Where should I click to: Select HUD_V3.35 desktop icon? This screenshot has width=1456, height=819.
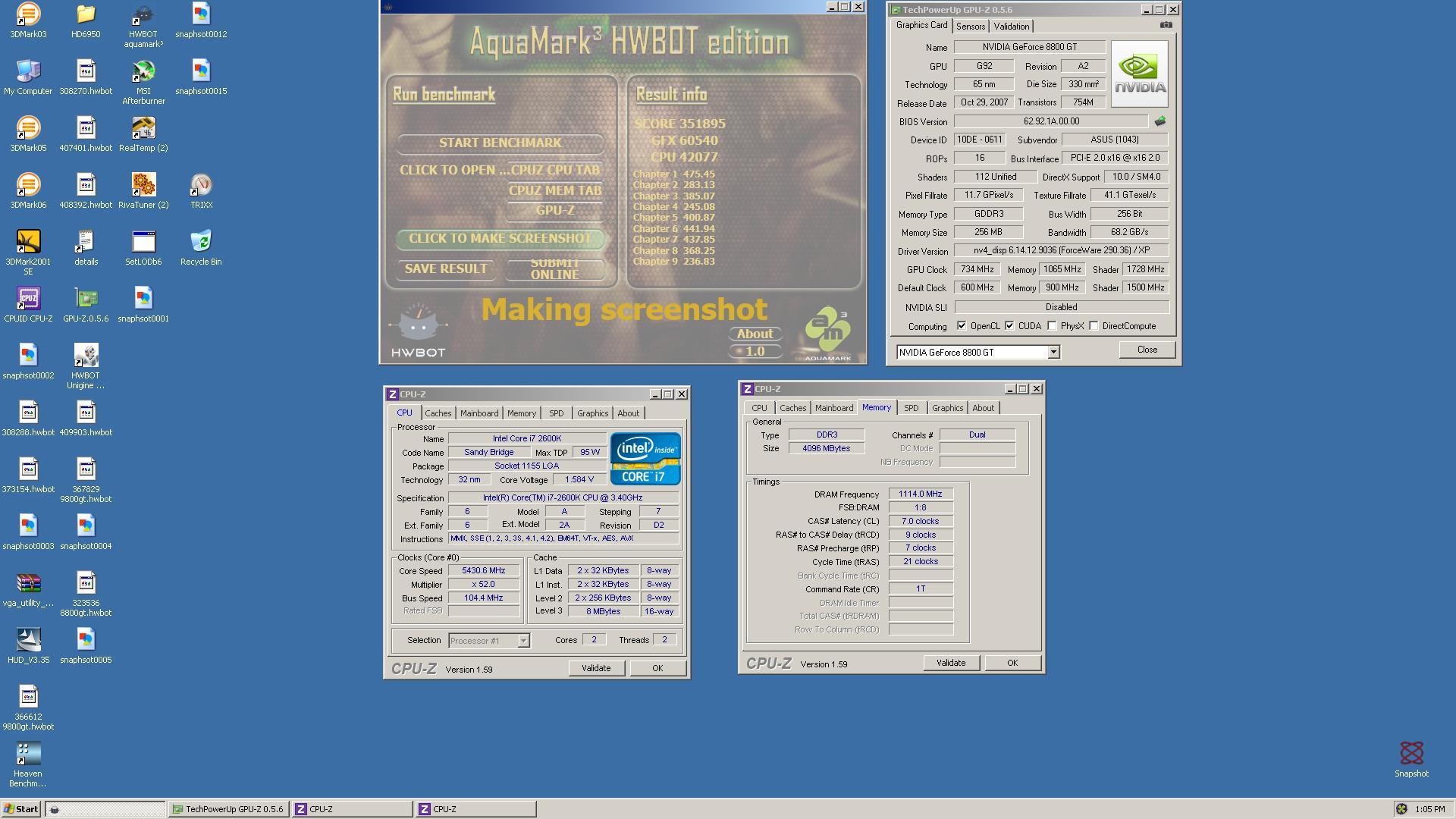pyautogui.click(x=28, y=646)
